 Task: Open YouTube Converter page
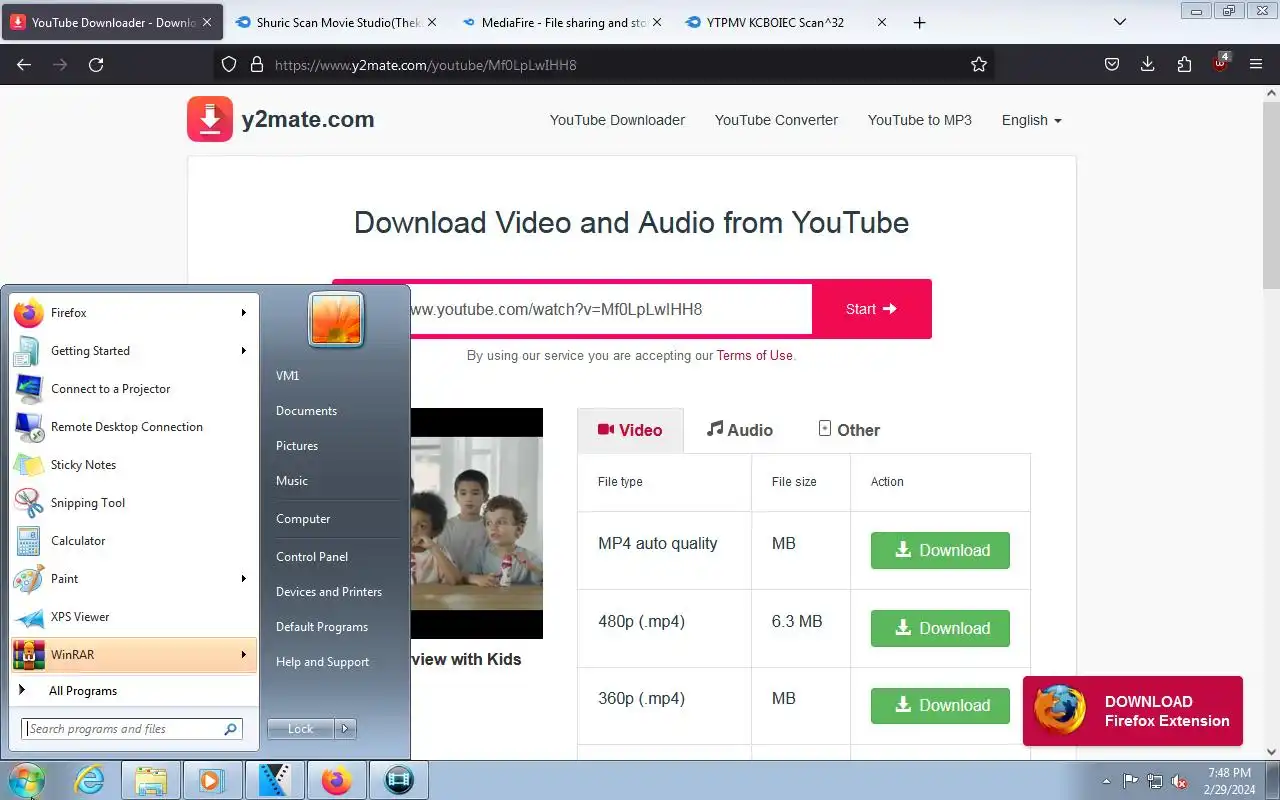(776, 120)
